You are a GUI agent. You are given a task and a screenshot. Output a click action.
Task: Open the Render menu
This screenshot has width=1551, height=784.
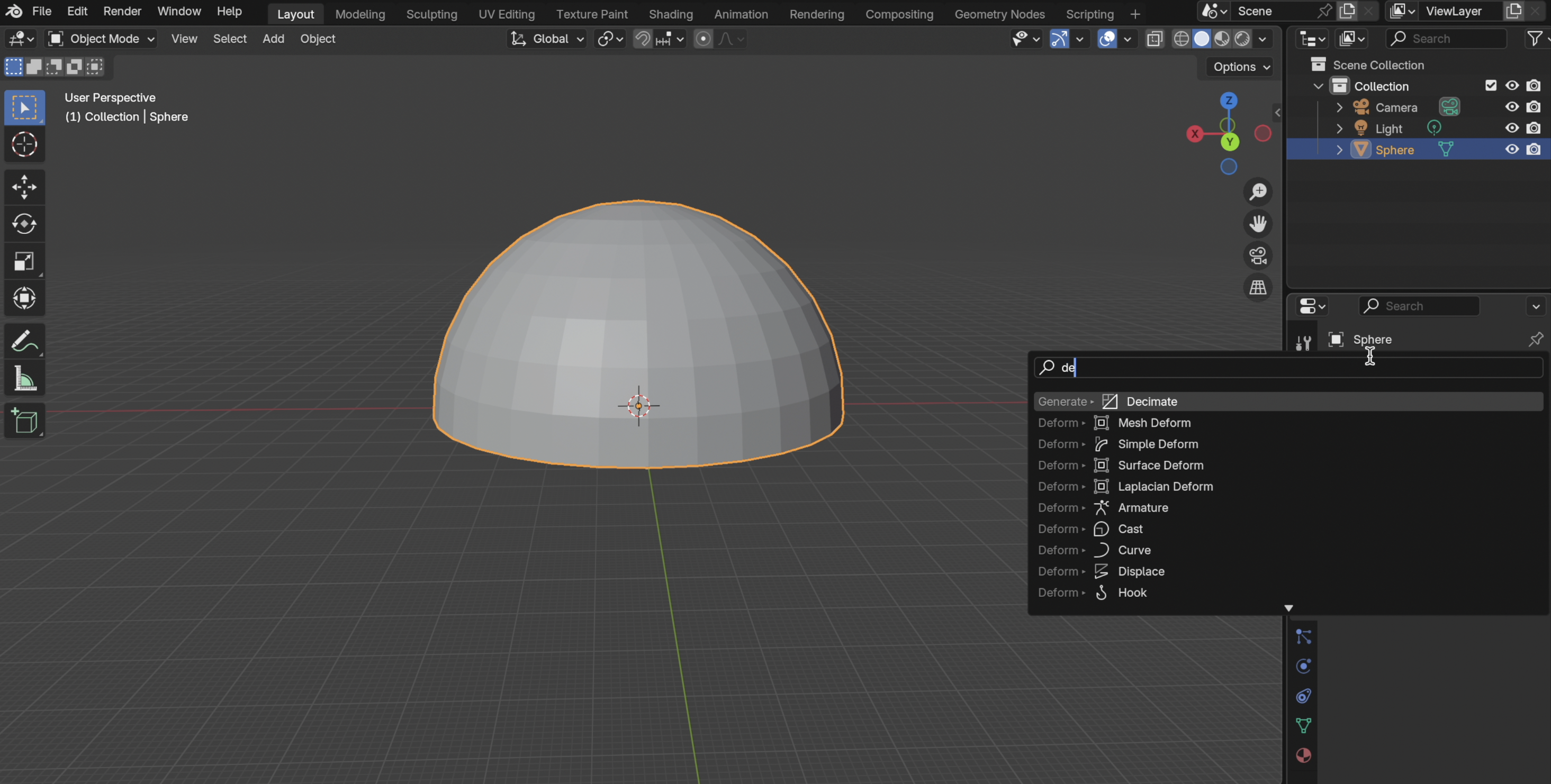coord(122,11)
